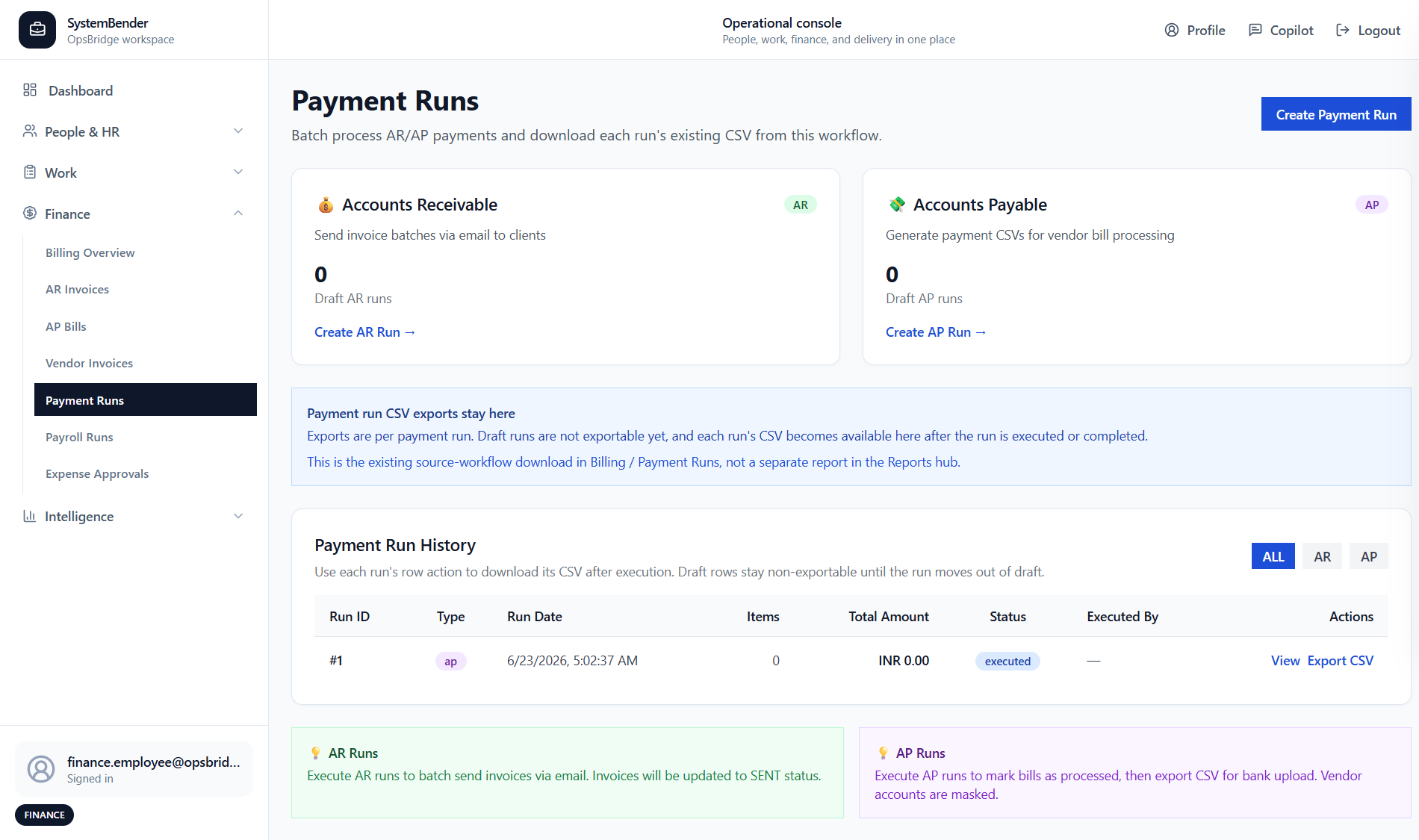
Task: Click the lightbulb icon beside AP Runs
Action: tap(883, 753)
